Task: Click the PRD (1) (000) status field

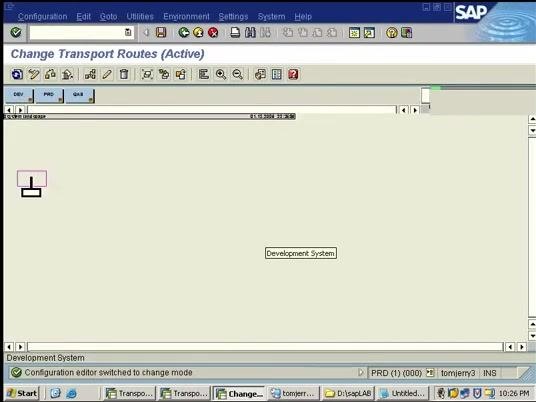Action: [396, 373]
